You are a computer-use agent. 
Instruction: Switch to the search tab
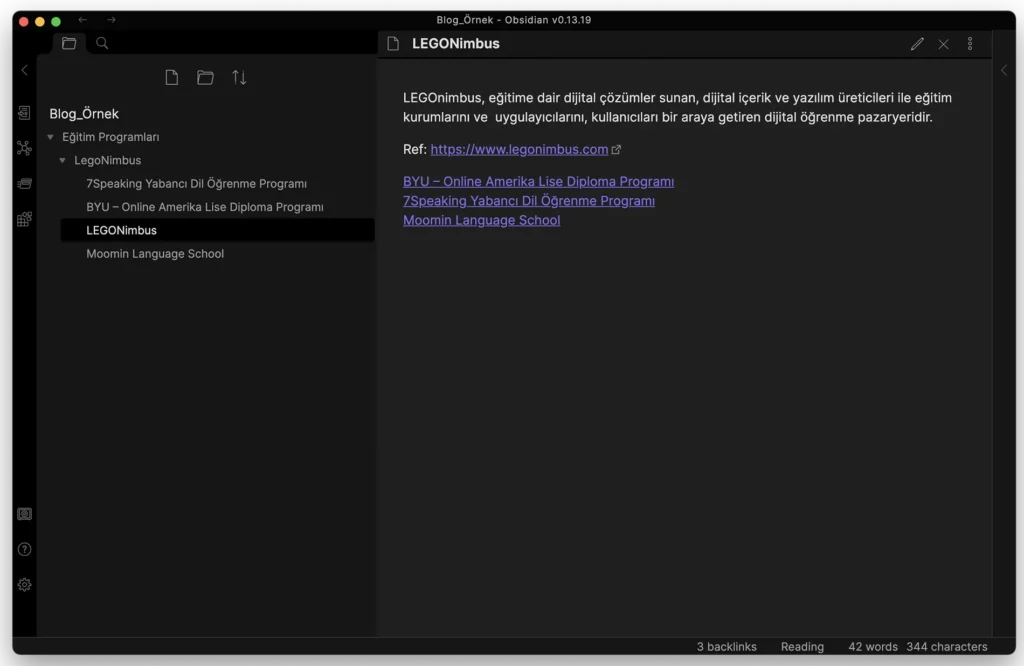[102, 43]
